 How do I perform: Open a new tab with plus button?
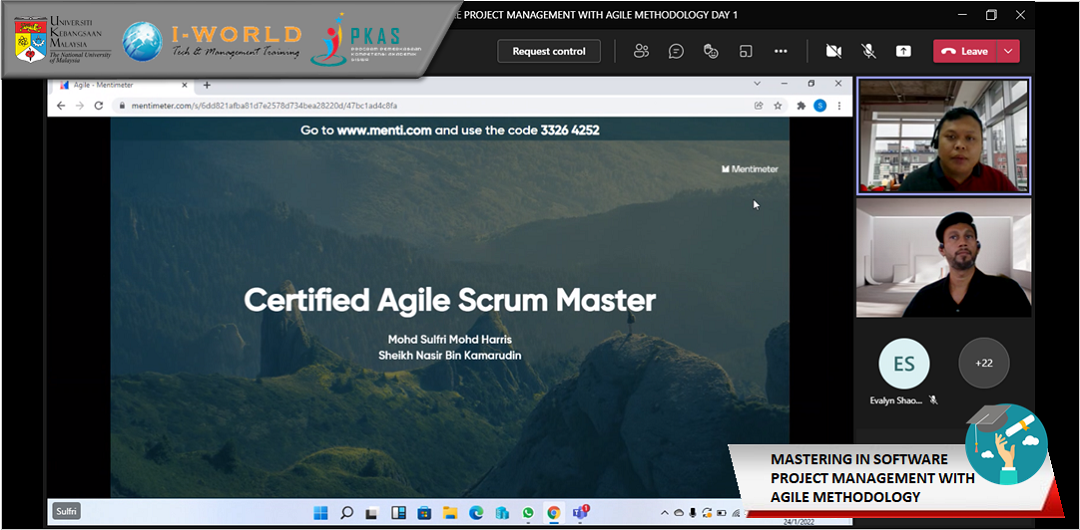[207, 85]
